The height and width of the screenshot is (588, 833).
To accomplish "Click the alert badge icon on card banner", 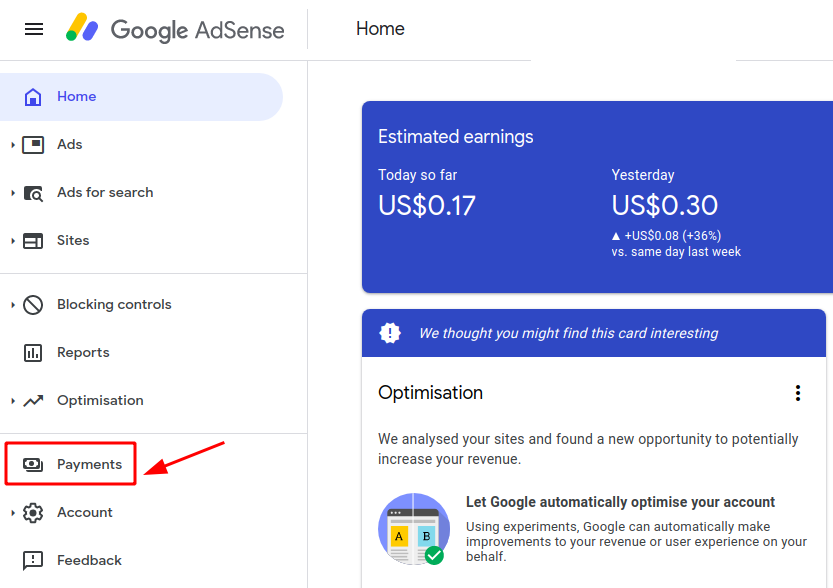I will tap(390, 333).
